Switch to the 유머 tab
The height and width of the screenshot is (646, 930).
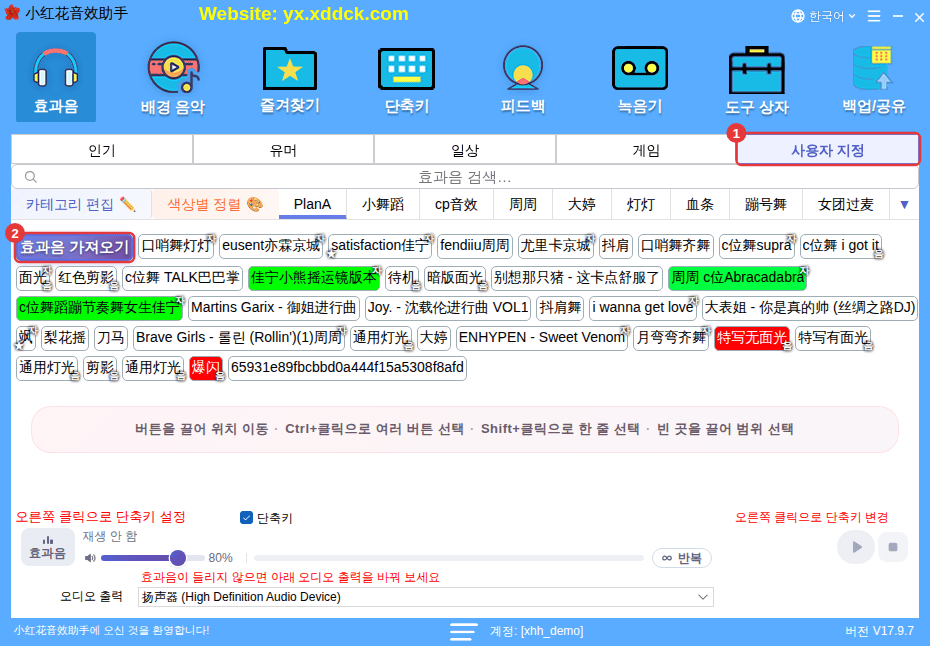[283, 150]
